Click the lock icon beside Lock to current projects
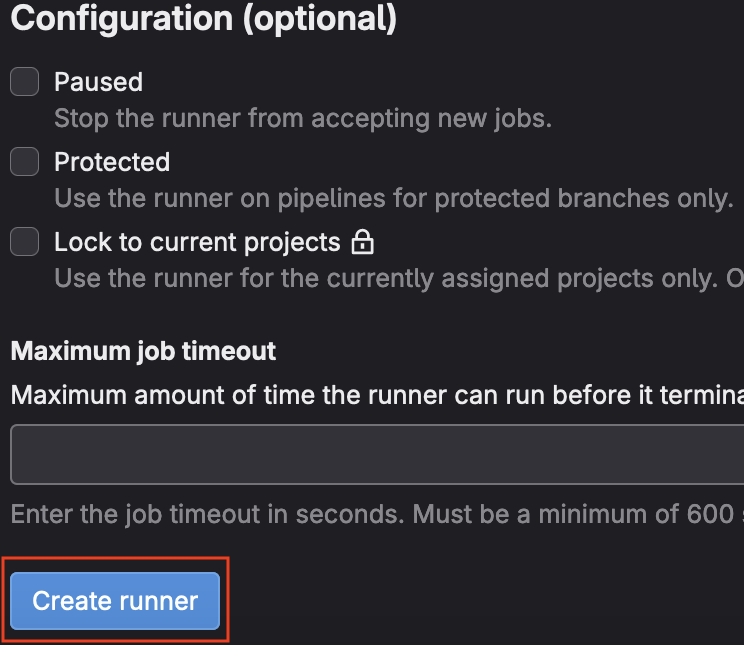Screen dimensions: 744x645 (x=363, y=242)
